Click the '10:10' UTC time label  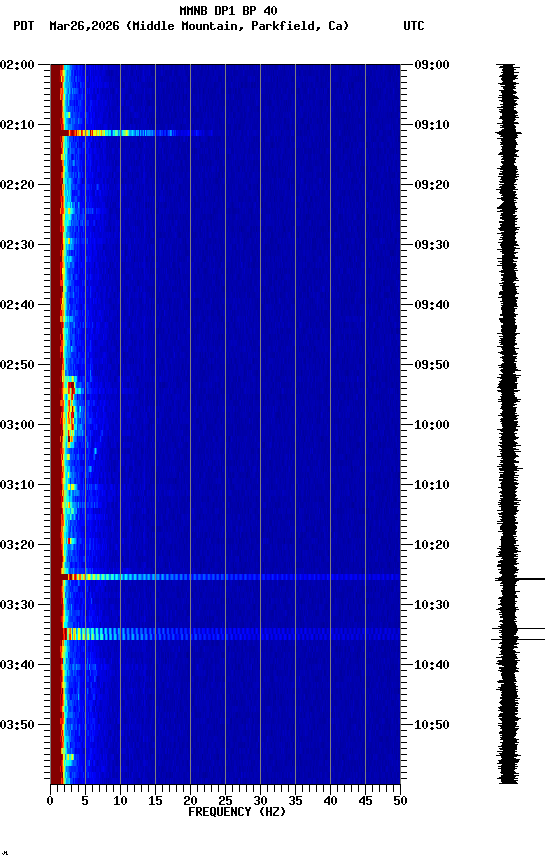point(432,485)
